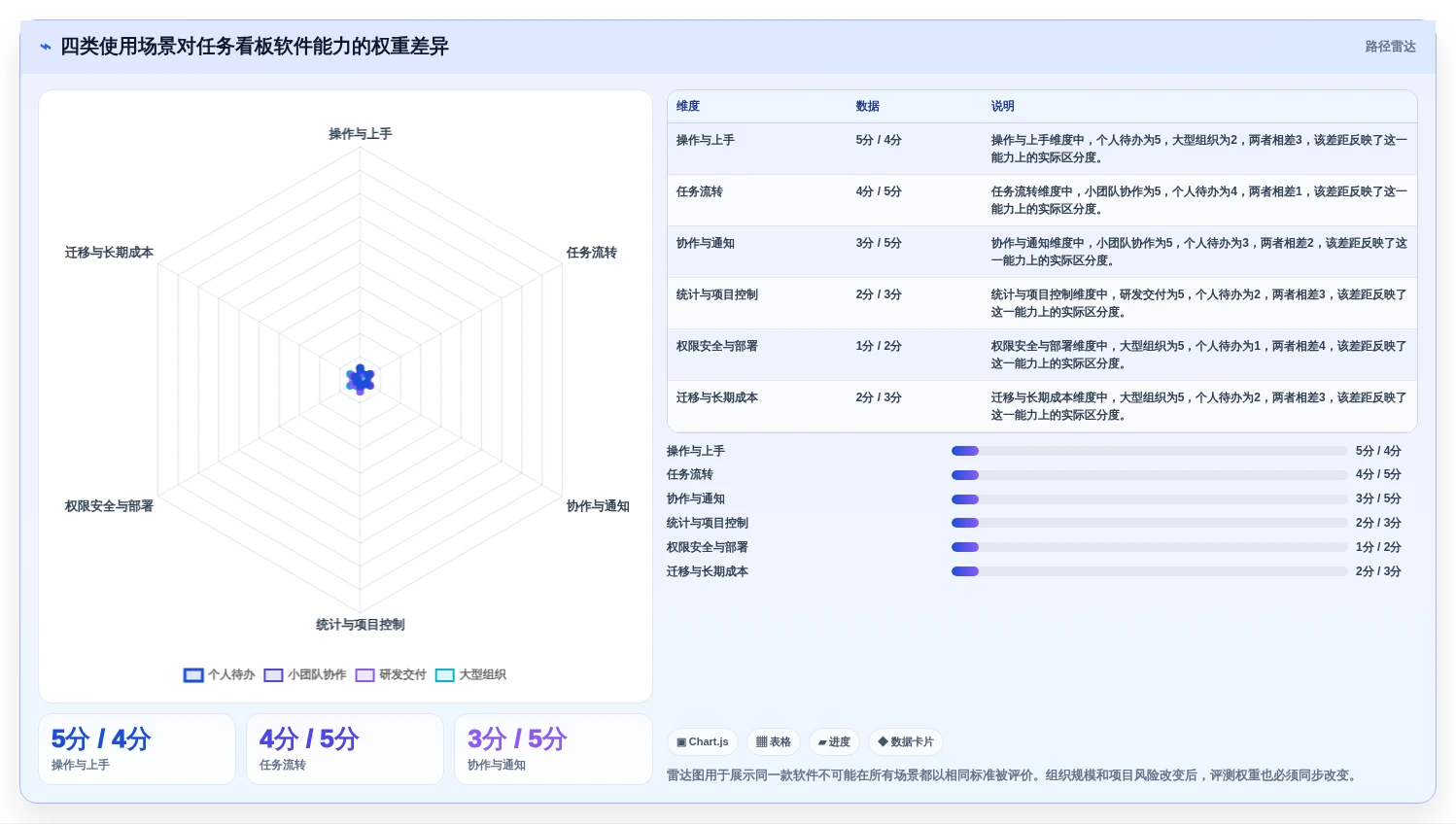Viewport: 1456px width, 824px height.
Task: Click the 协作与通知 radar axis label
Action: click(x=598, y=506)
